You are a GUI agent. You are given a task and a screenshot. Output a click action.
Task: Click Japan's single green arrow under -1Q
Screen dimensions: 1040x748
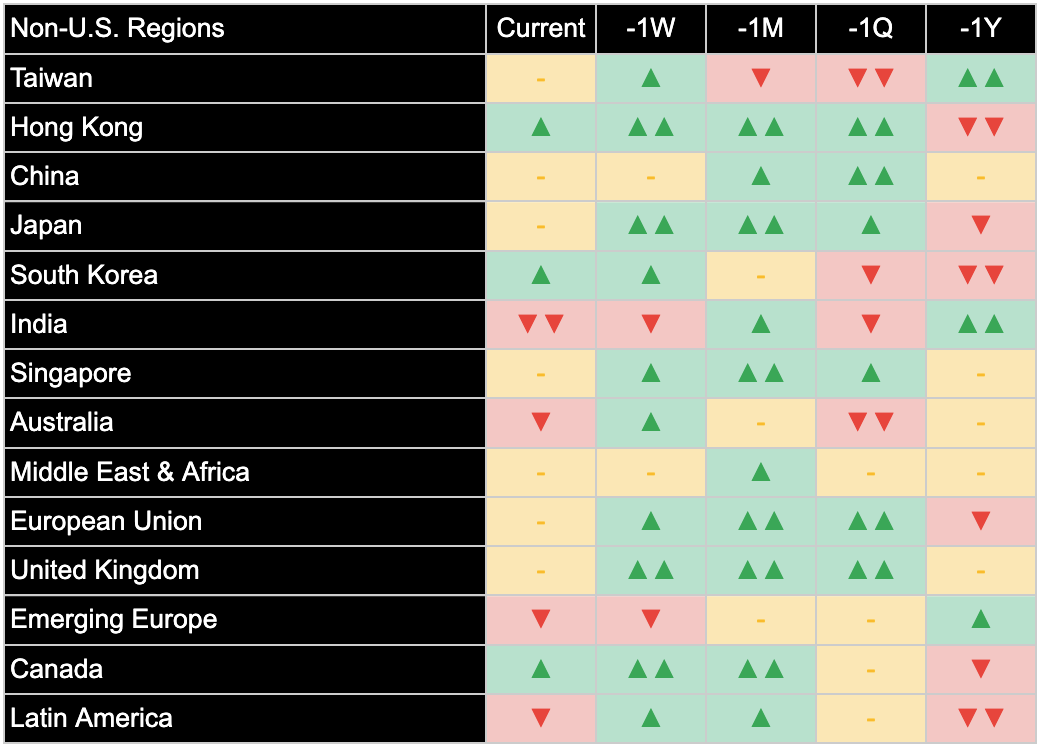tap(870, 226)
